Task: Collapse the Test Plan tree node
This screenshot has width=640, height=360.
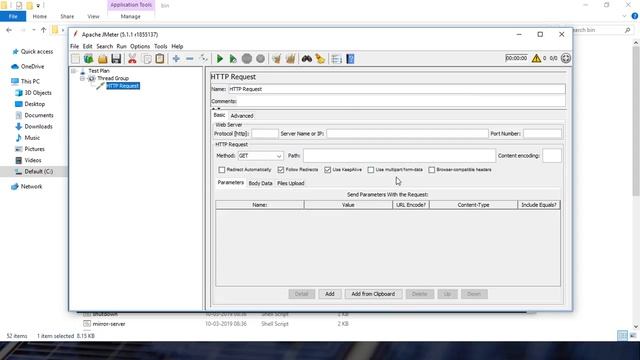Action: [73, 71]
